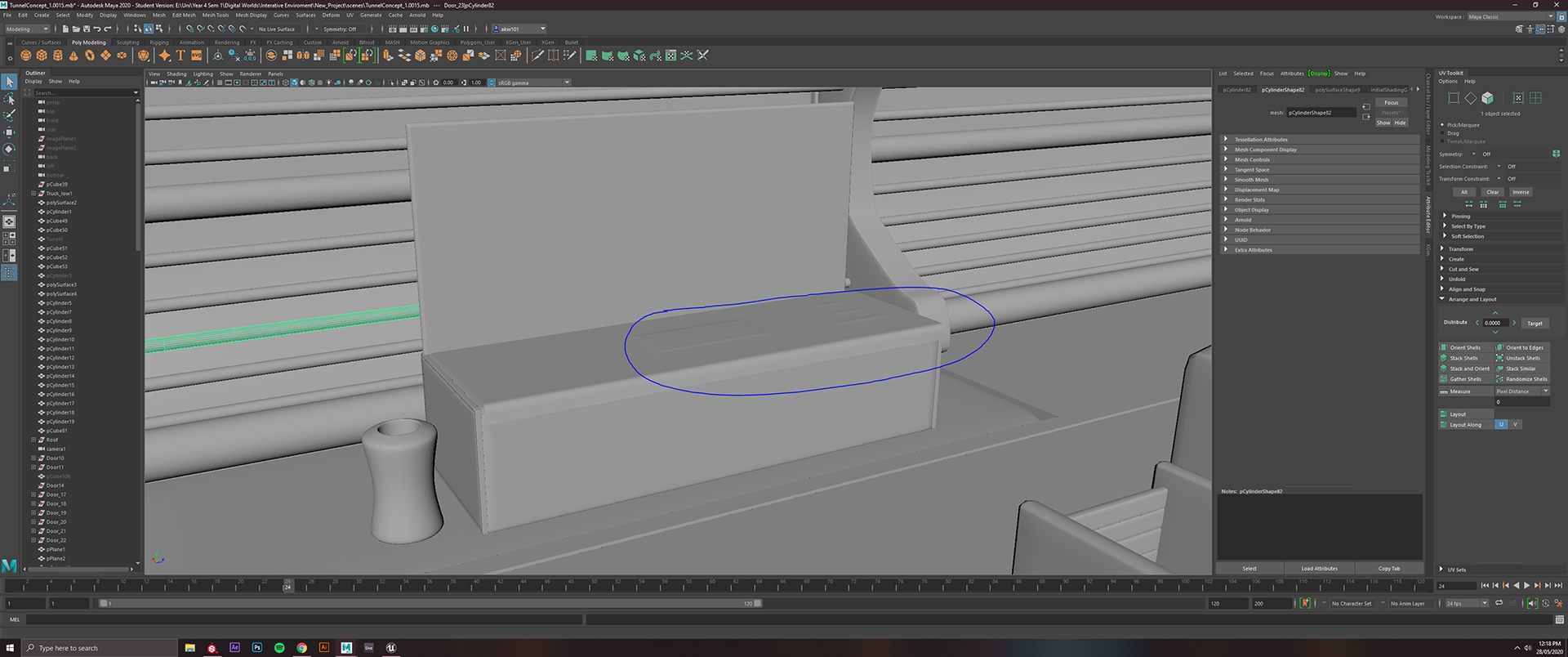Expand Smooth Mesh section

pos(1320,180)
